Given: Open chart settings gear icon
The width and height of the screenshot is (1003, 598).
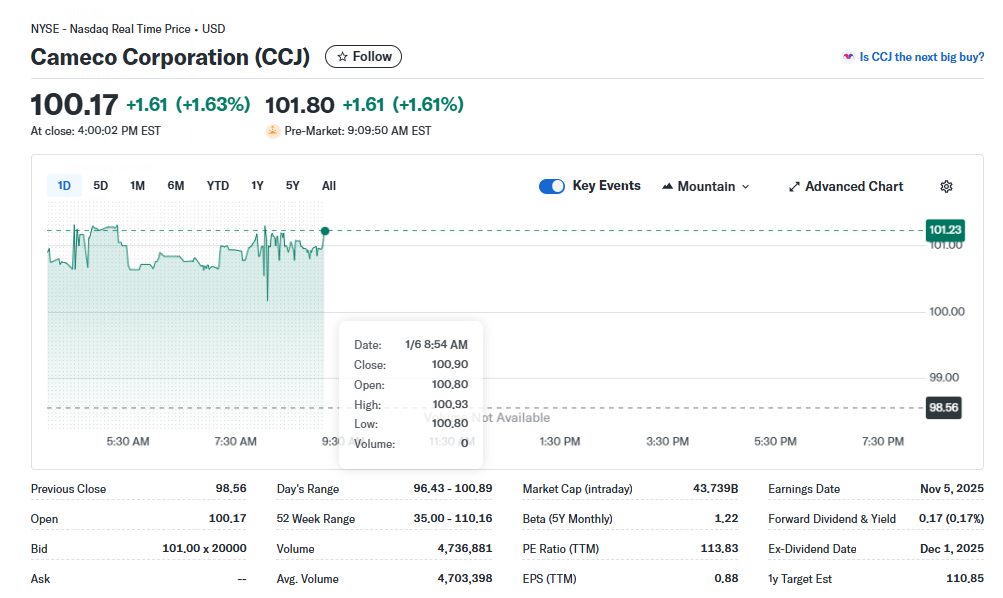Looking at the screenshot, I should [x=946, y=187].
